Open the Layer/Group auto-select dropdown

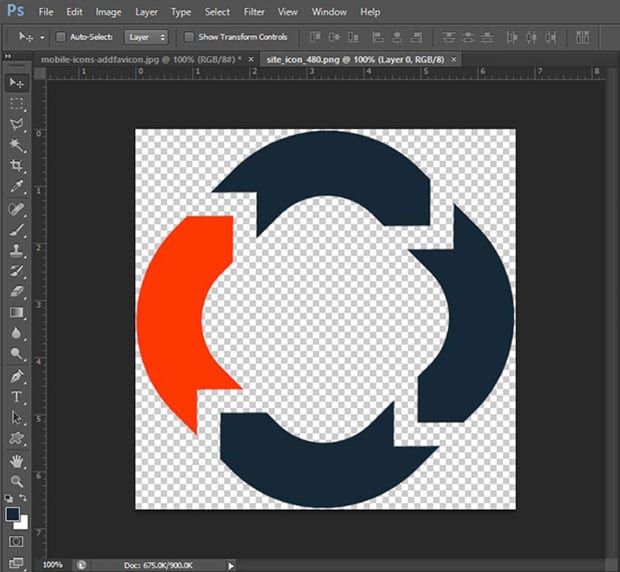pos(146,37)
